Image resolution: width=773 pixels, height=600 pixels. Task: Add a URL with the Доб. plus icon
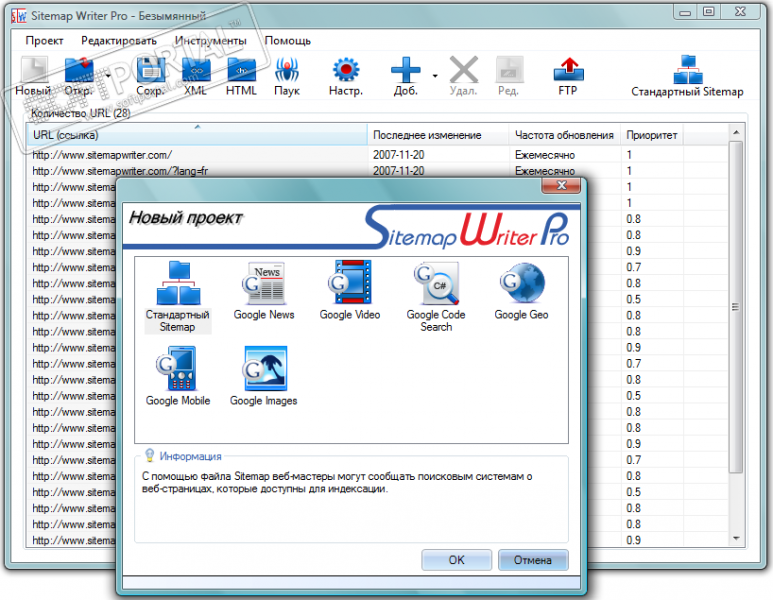click(406, 76)
